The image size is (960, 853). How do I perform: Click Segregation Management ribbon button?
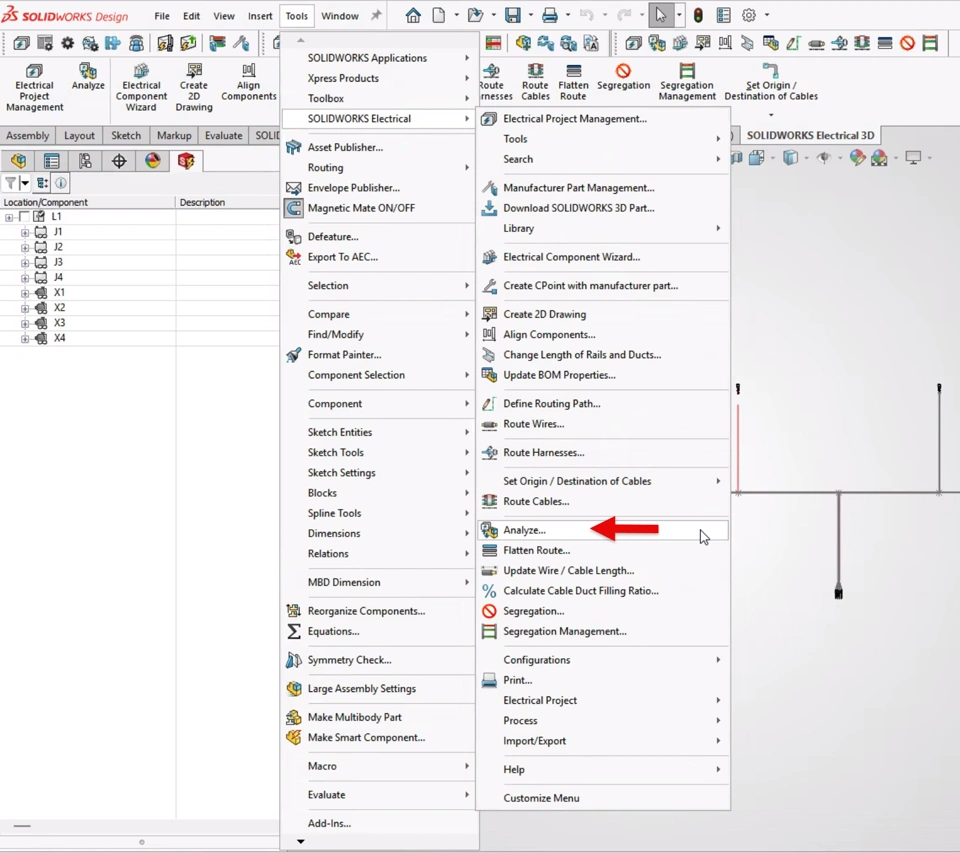tap(687, 82)
